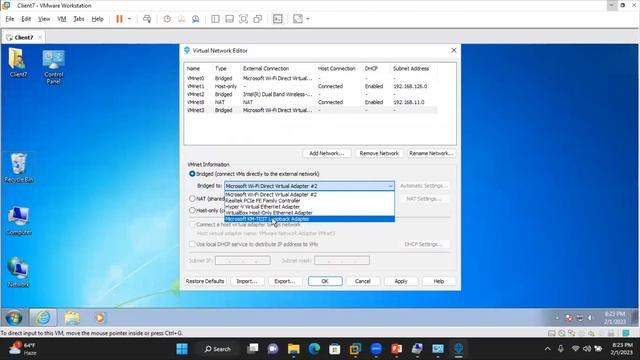Take a snapshot of this VM
The height and width of the screenshot is (360, 640).
(167, 19)
